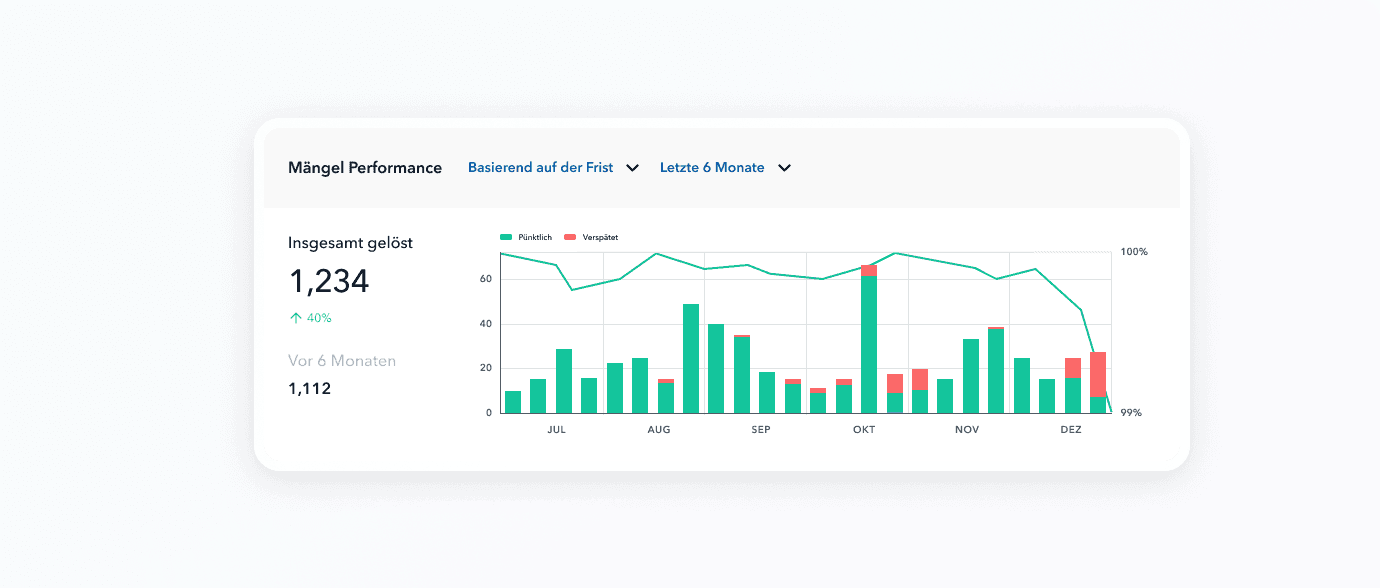Click the red Verspätet legend color swatch
Viewport: 1380px width, 588px height.
click(570, 237)
